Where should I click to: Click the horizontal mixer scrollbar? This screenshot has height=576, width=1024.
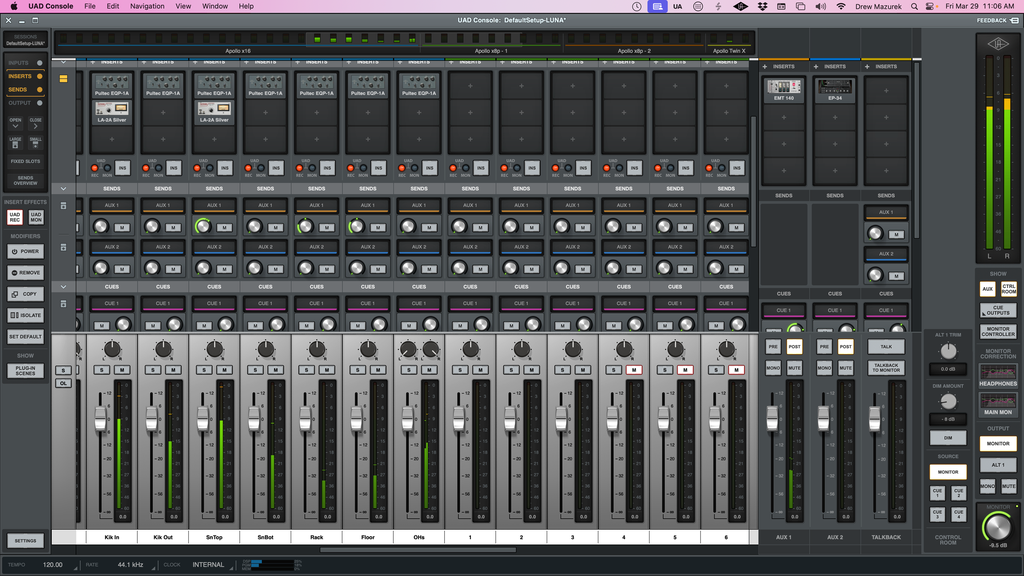[x=418, y=550]
